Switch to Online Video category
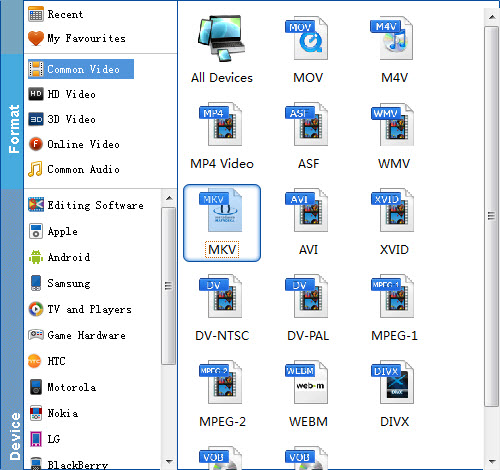This screenshot has height=470, width=500. click(x=74, y=144)
